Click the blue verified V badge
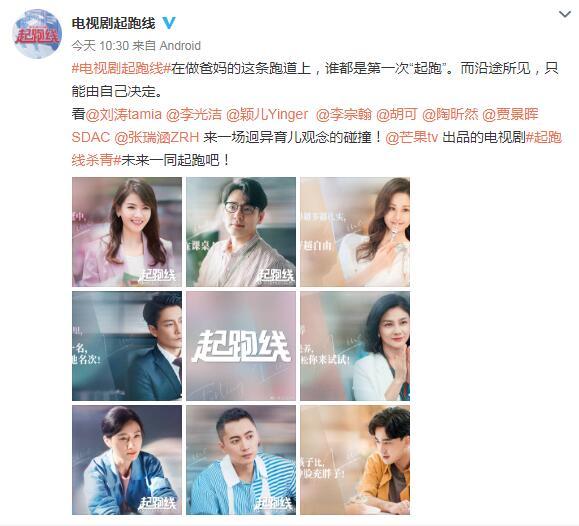Viewport: 579px width, 526px height. tap(169, 23)
